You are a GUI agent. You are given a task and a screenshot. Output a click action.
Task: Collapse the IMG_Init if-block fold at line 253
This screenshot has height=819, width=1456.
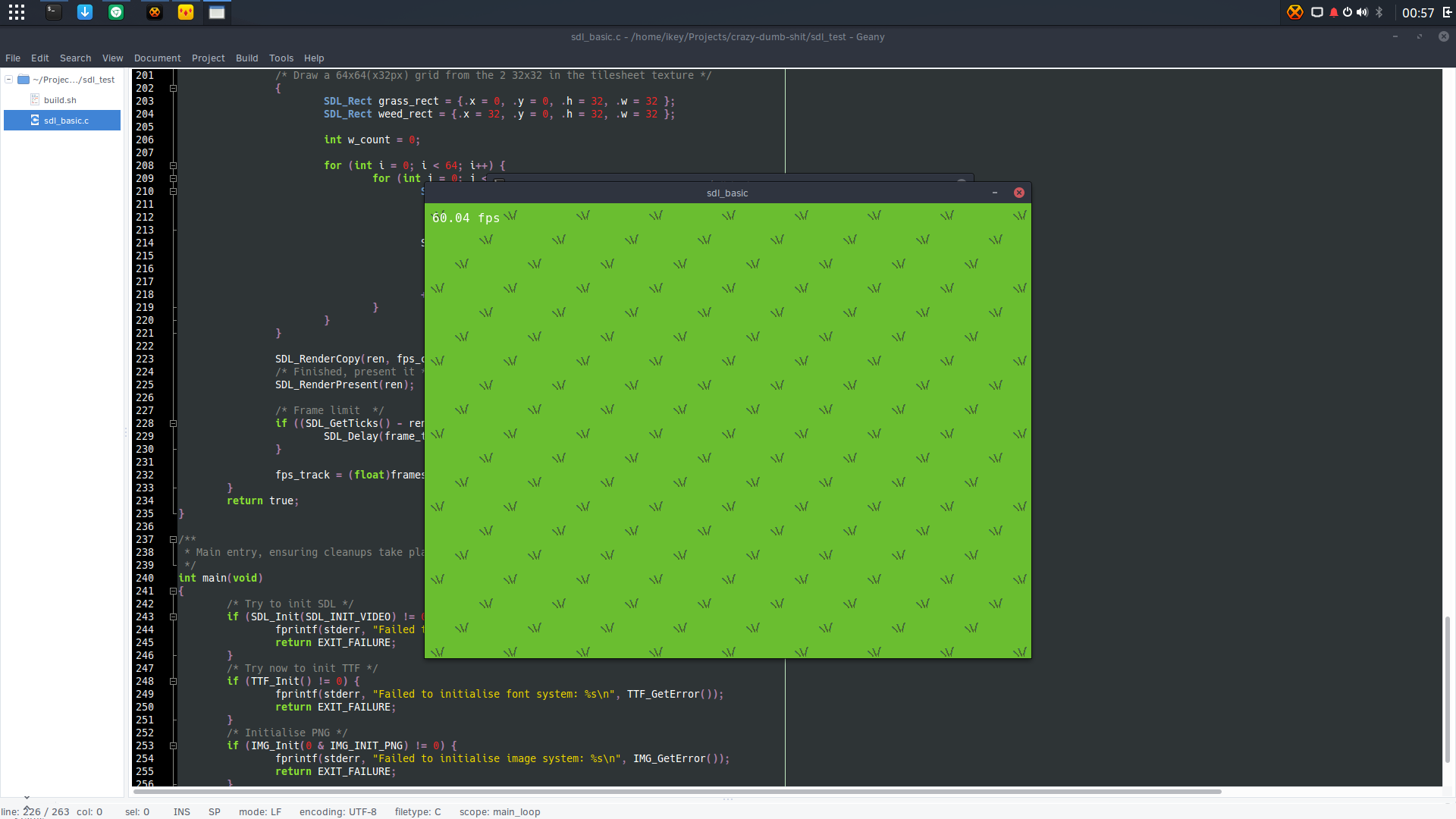click(173, 745)
